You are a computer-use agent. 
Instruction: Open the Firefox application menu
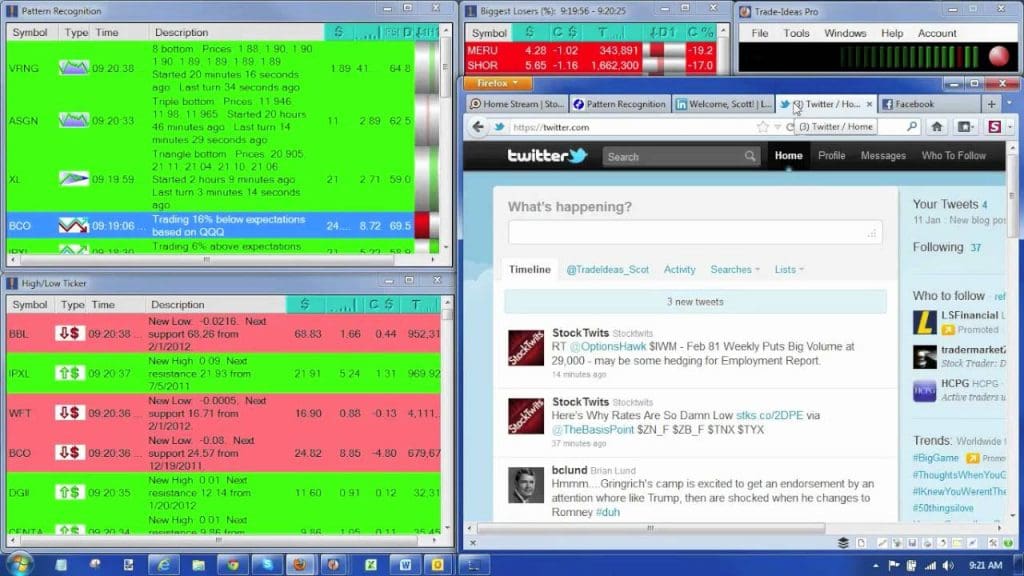497,84
